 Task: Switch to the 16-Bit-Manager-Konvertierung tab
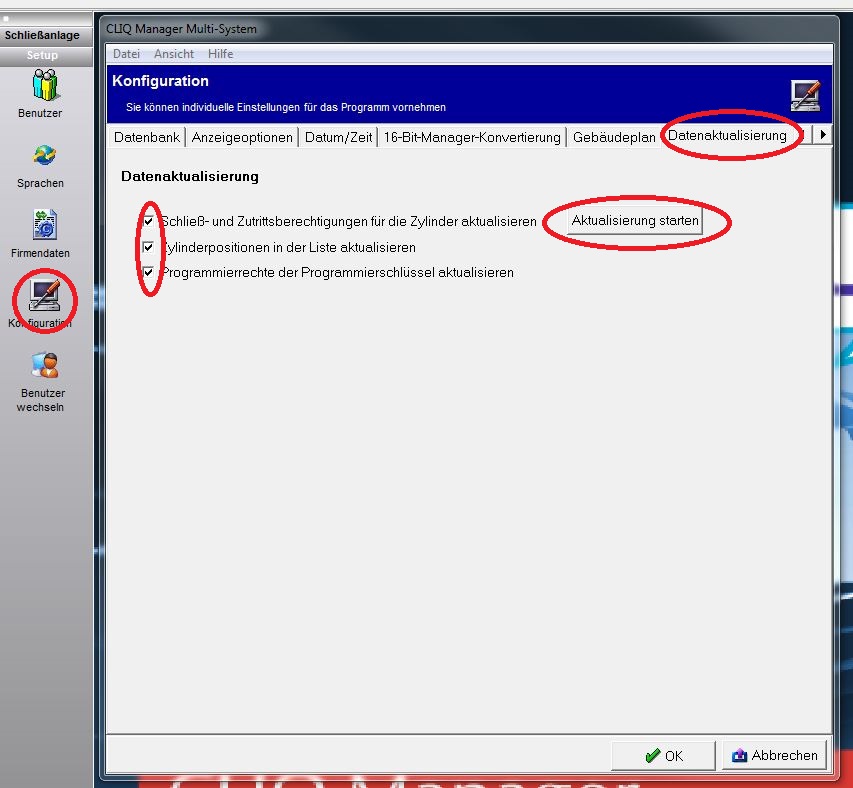472,137
